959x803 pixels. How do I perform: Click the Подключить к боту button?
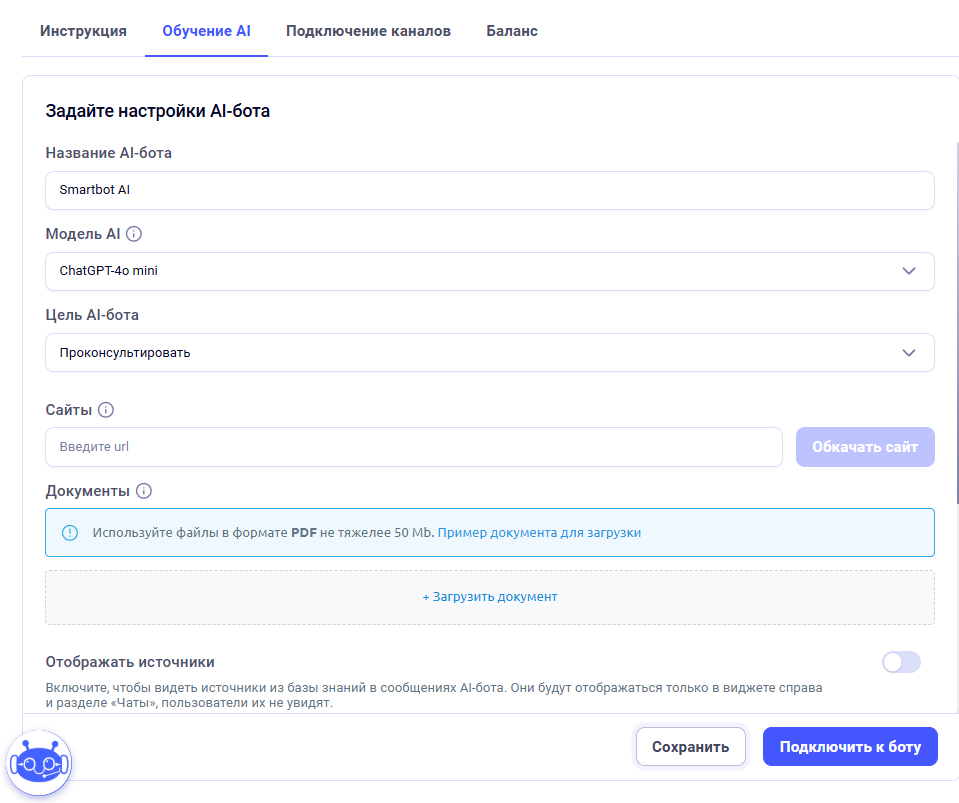click(850, 747)
